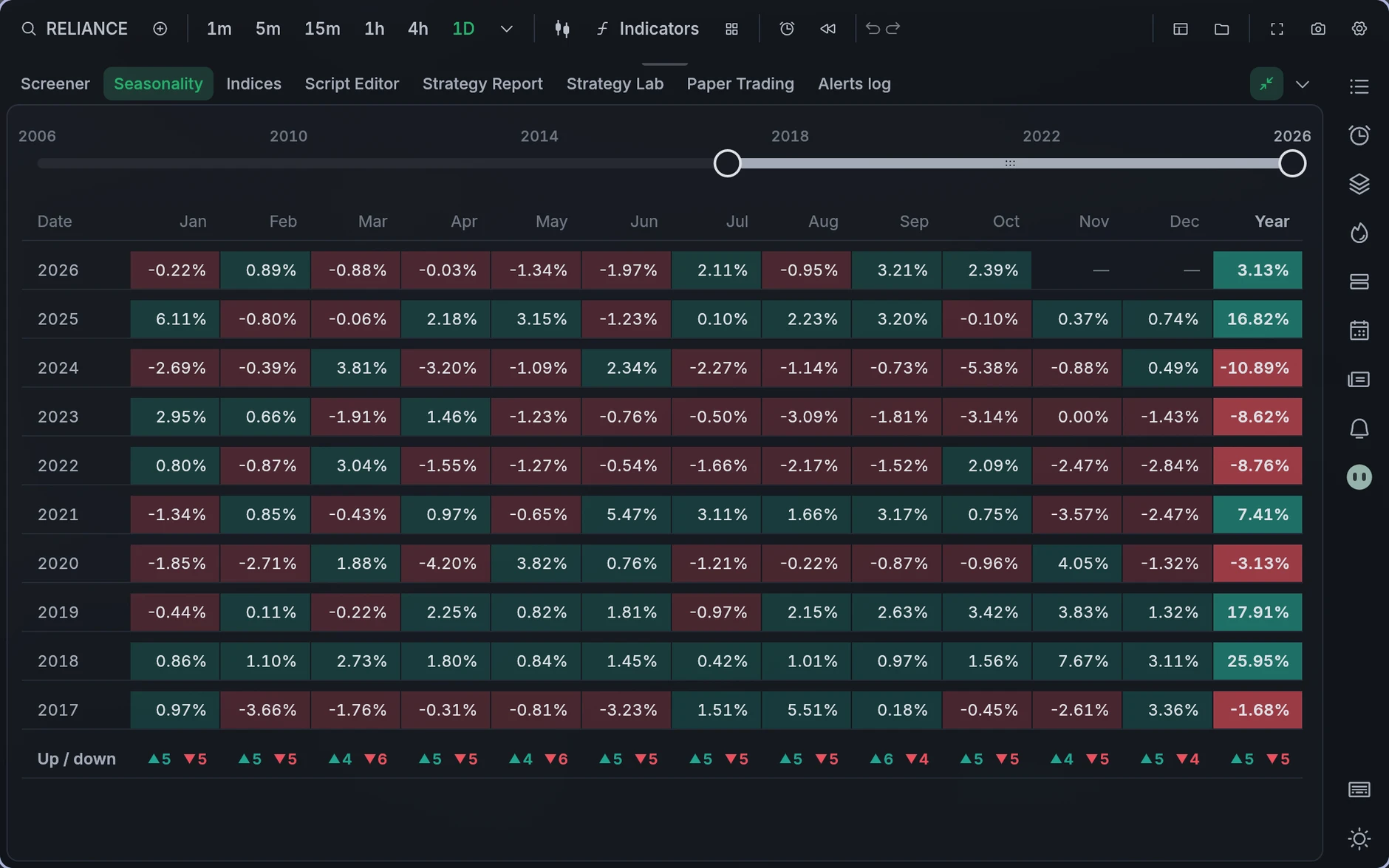
Task: Switch to the Screener tab
Action: [55, 83]
